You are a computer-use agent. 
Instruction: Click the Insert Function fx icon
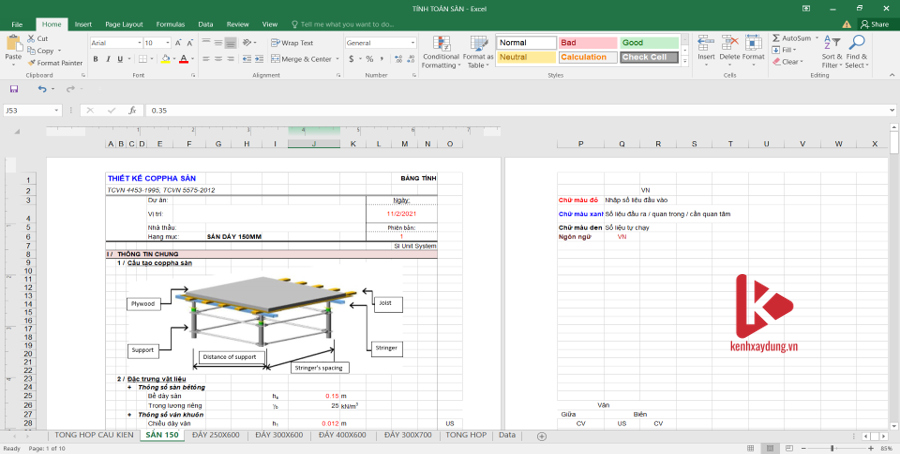pyautogui.click(x=132, y=110)
